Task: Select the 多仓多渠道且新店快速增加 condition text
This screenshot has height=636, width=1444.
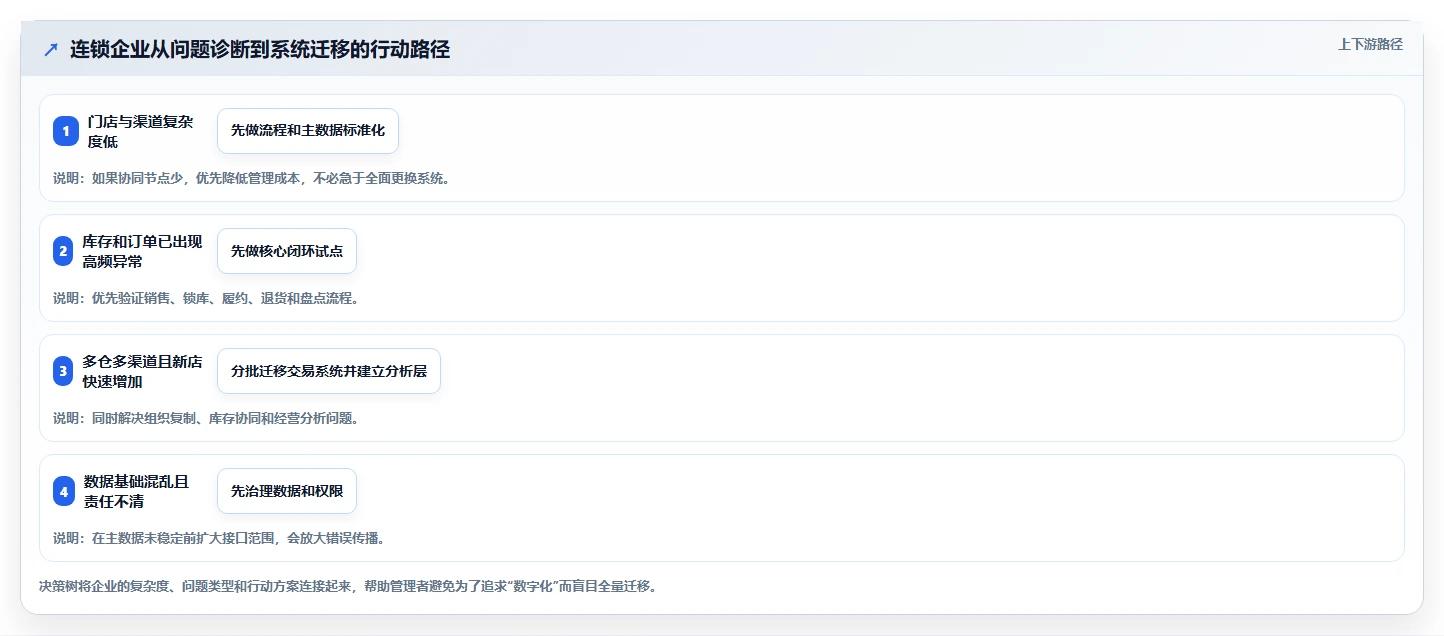Action: point(142,371)
